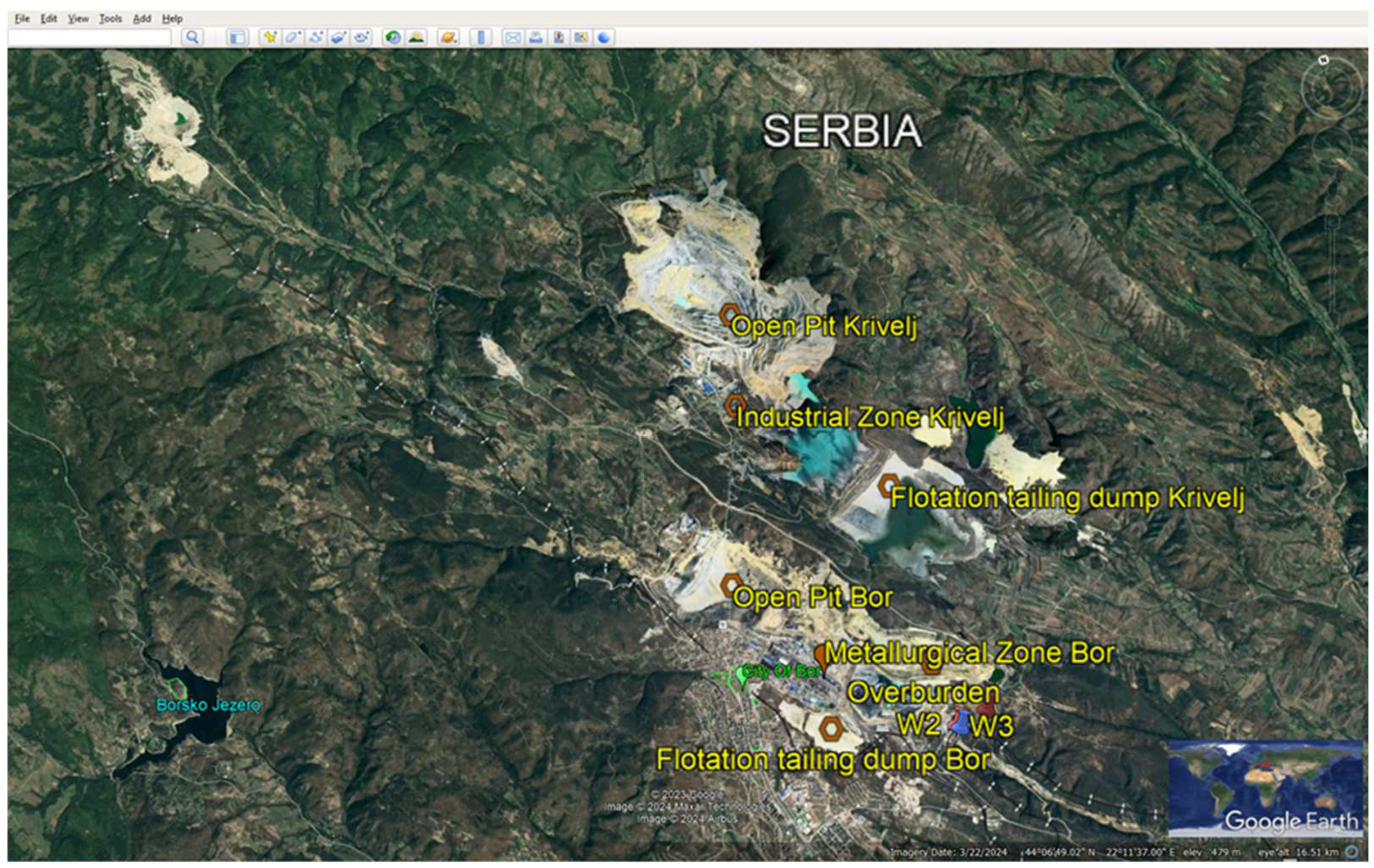Click the search magnifier button
Screen dimensions: 1374x868
point(192,38)
